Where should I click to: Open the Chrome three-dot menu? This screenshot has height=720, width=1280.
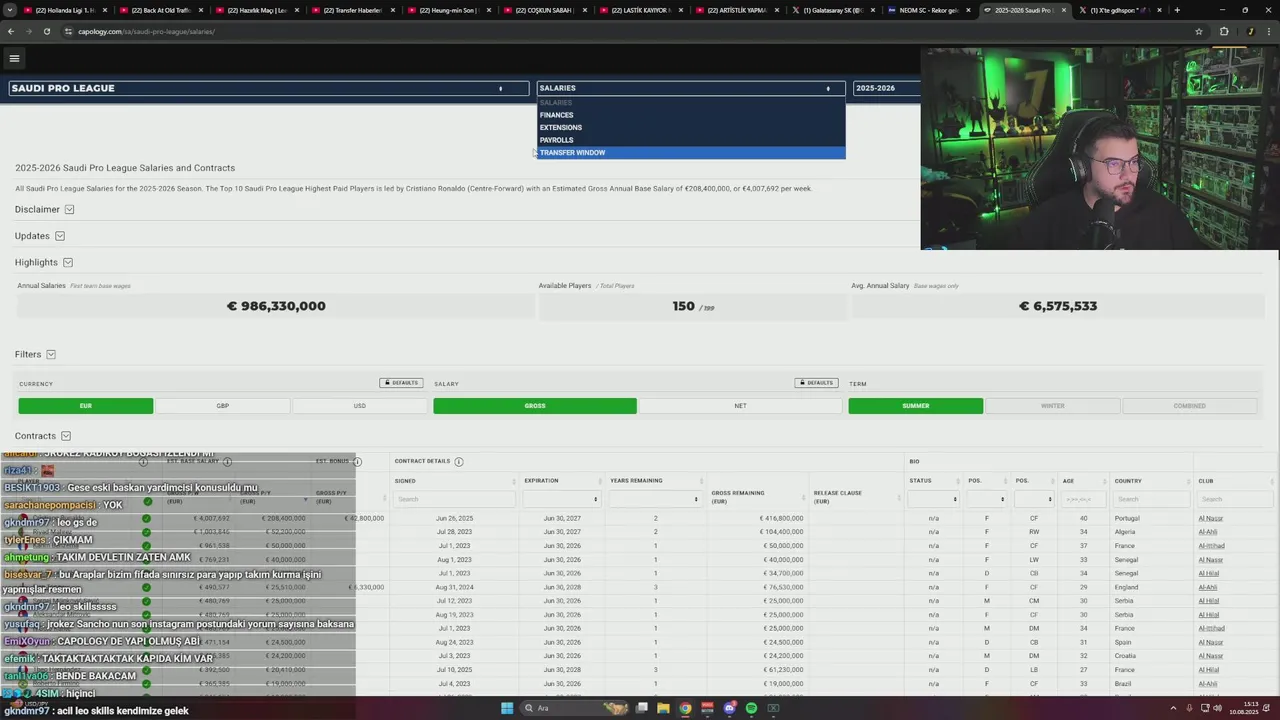tap(1268, 31)
